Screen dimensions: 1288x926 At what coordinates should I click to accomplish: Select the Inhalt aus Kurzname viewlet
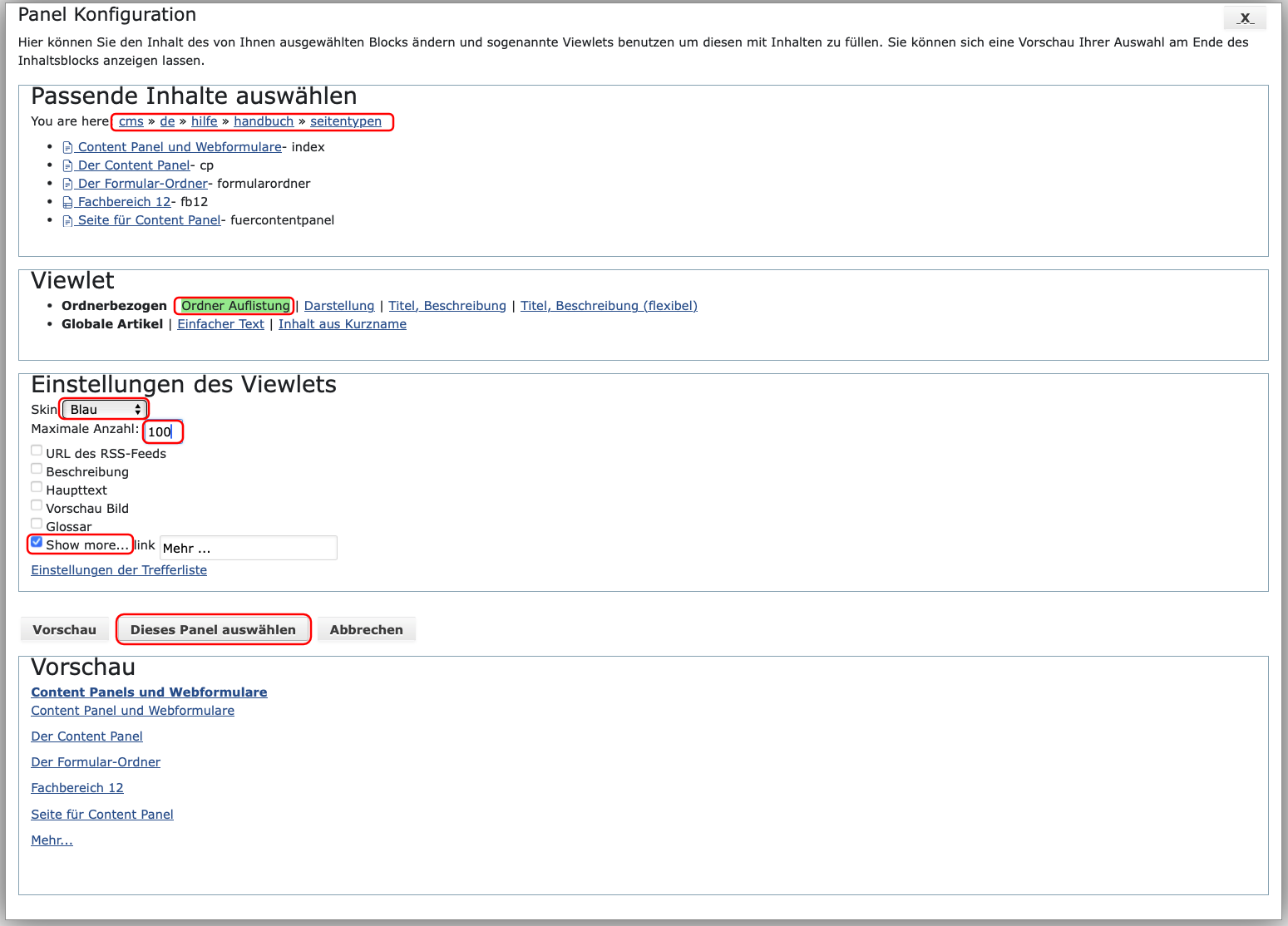click(x=343, y=324)
